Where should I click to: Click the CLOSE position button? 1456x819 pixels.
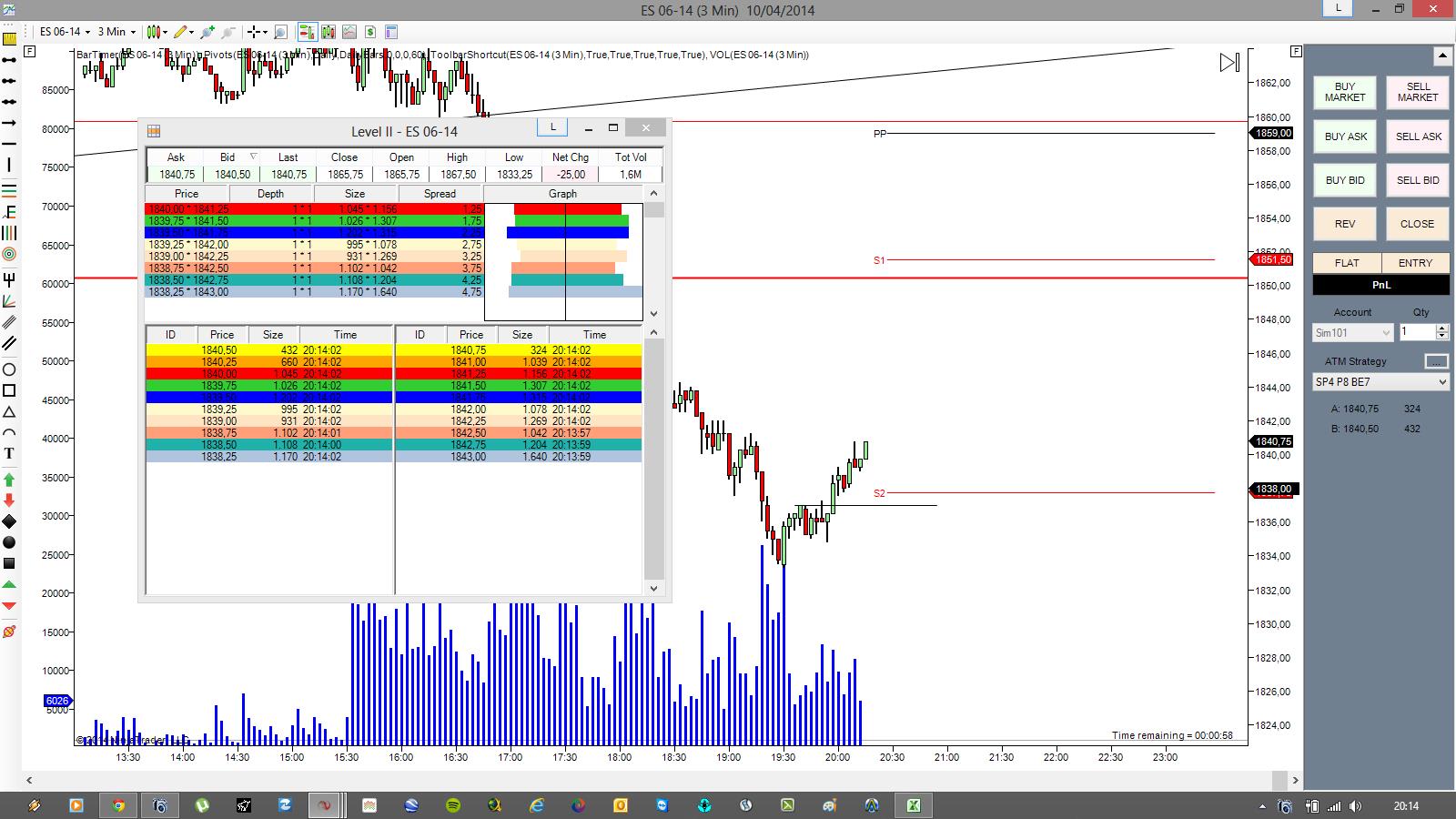click(1418, 224)
